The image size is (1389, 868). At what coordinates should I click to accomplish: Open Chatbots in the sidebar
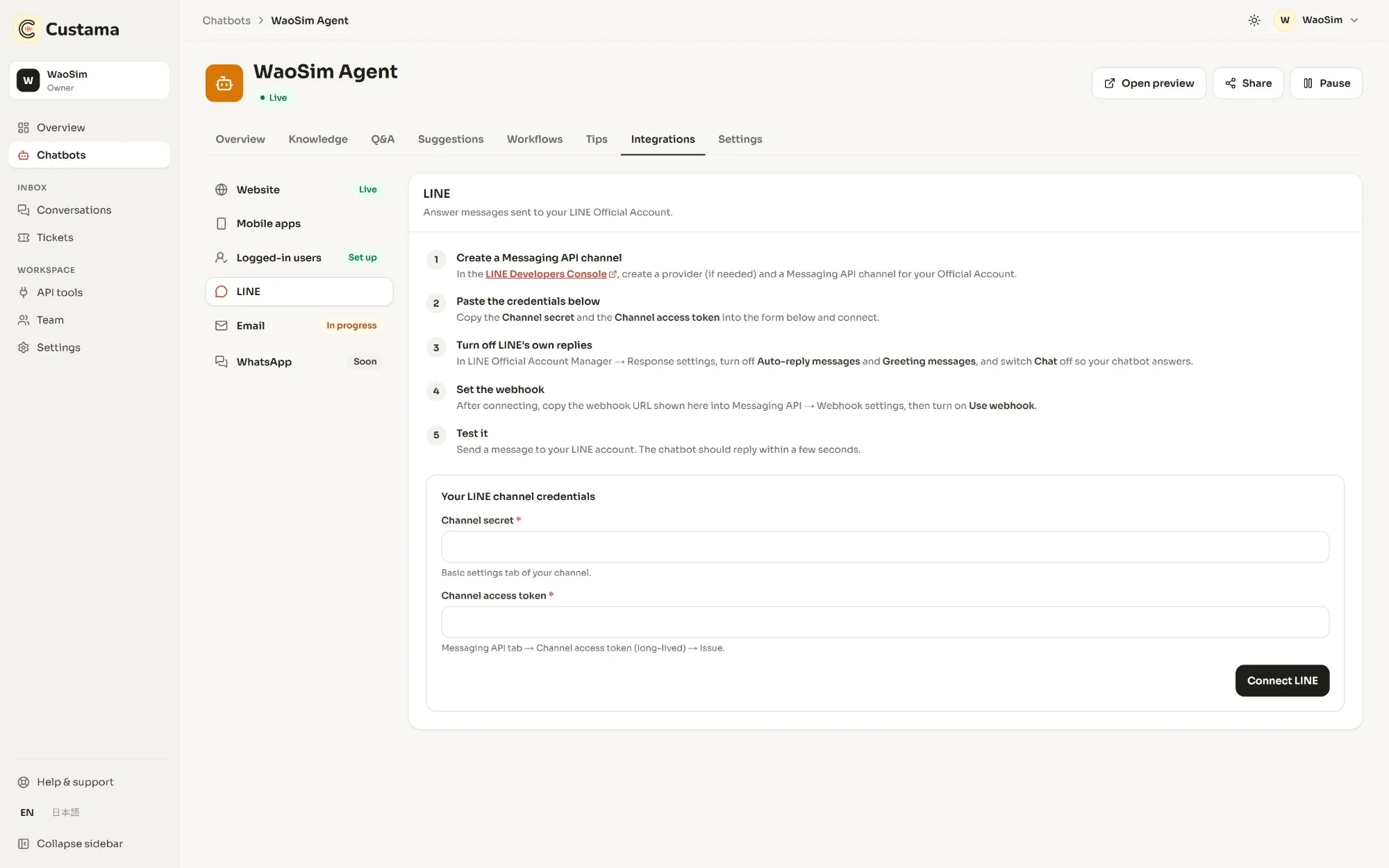click(89, 155)
